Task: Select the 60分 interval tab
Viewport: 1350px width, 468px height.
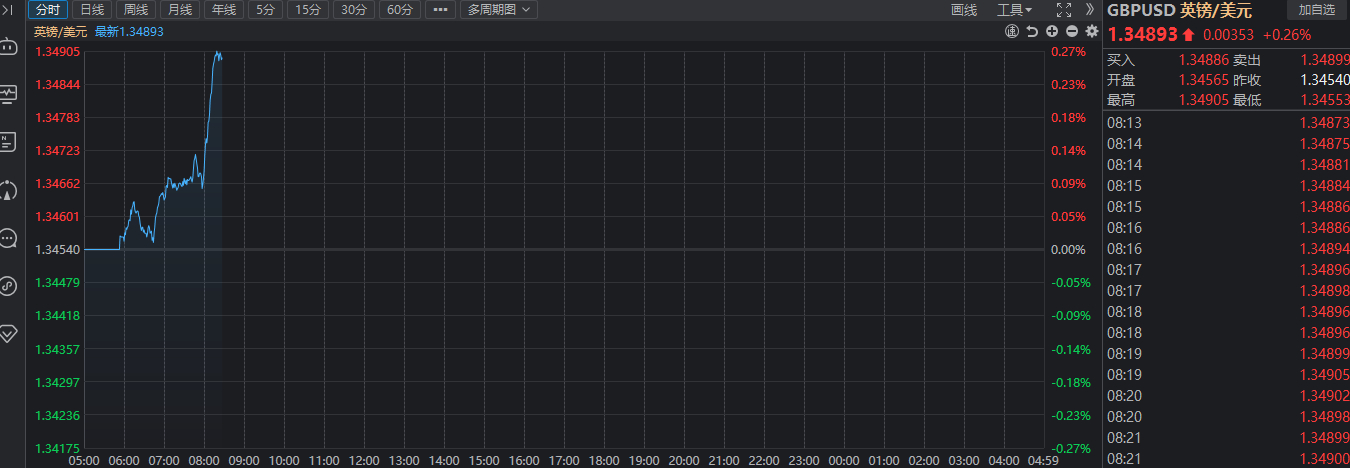Action: pyautogui.click(x=399, y=10)
